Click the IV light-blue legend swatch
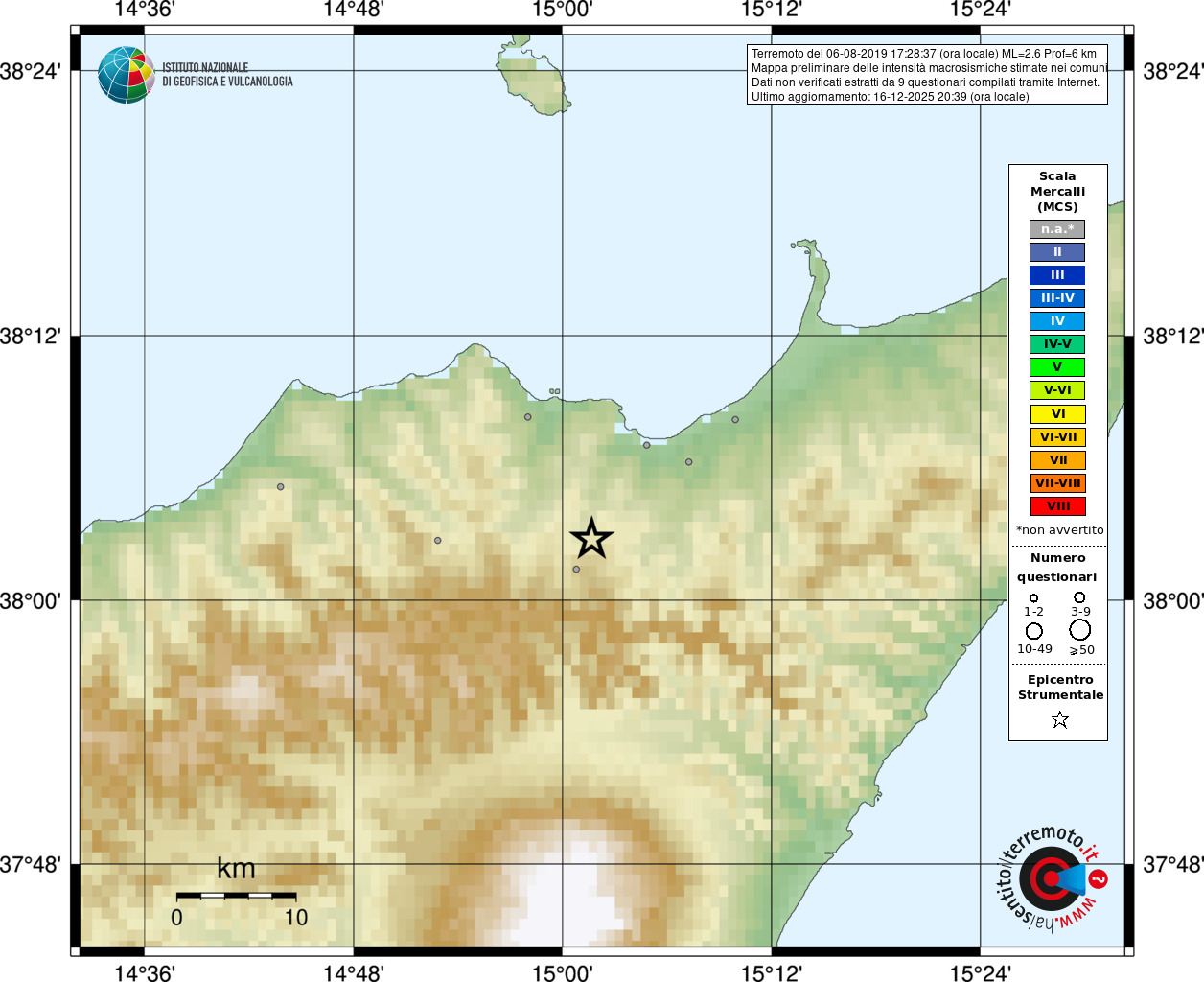Image resolution: width=1204 pixels, height=982 pixels. (1057, 321)
